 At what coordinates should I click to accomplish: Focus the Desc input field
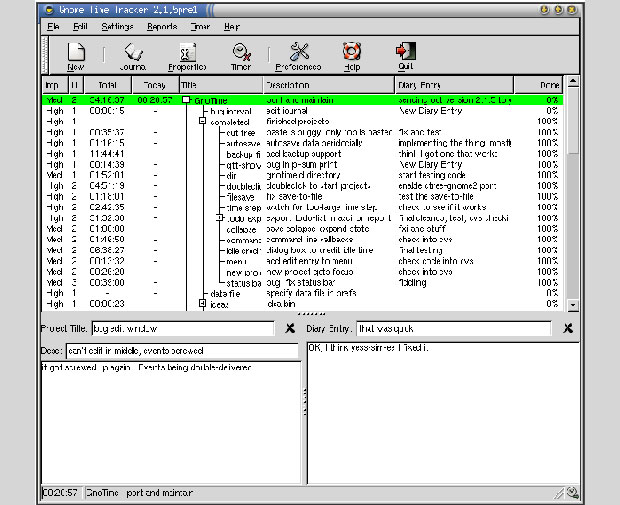click(182, 351)
